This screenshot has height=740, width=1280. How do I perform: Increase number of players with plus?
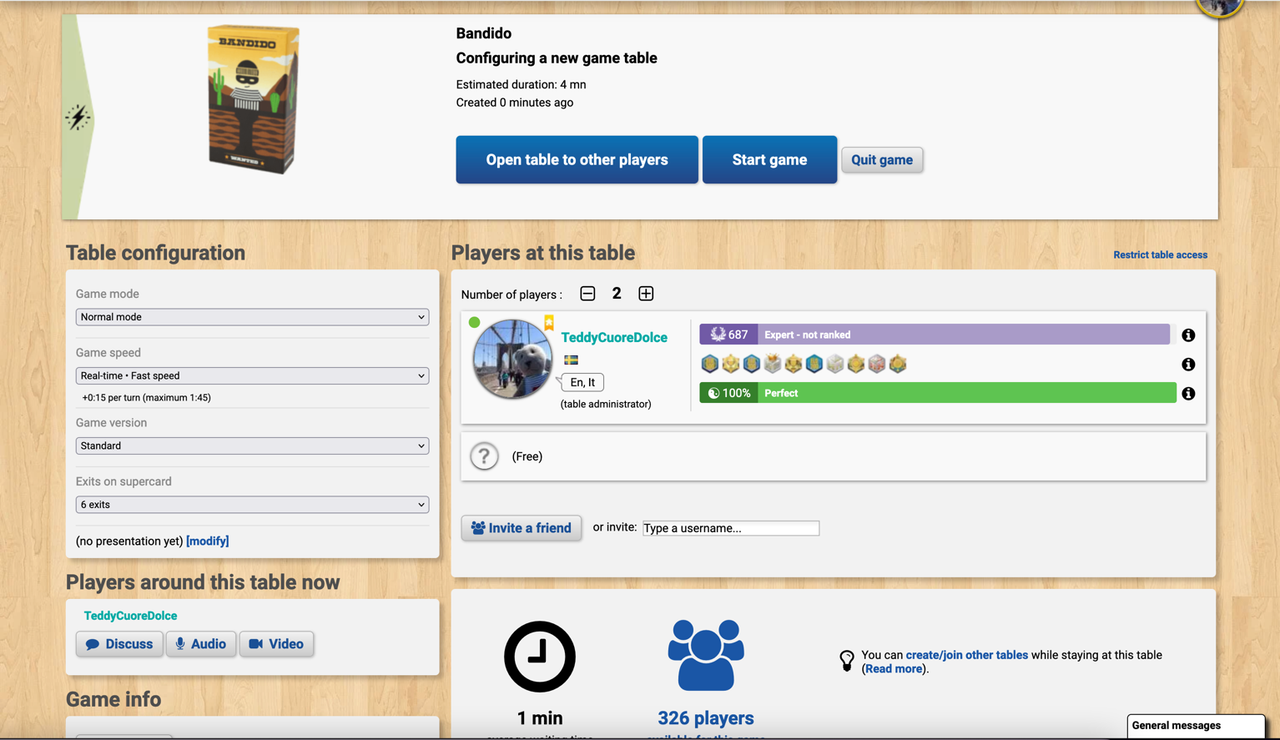646,294
